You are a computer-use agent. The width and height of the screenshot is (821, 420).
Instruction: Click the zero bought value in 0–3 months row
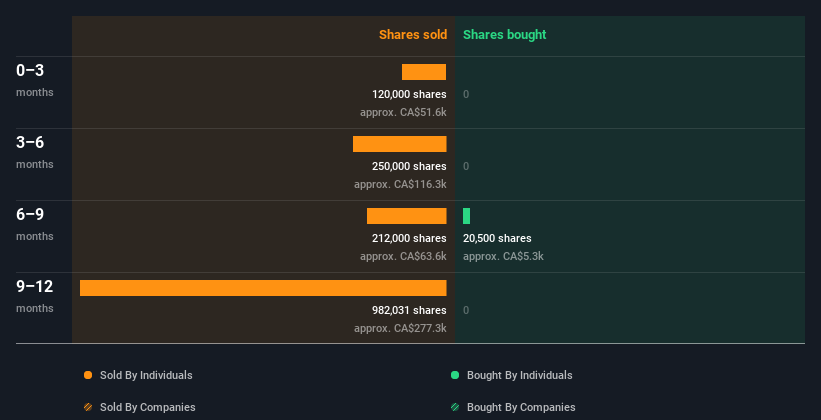pos(466,94)
